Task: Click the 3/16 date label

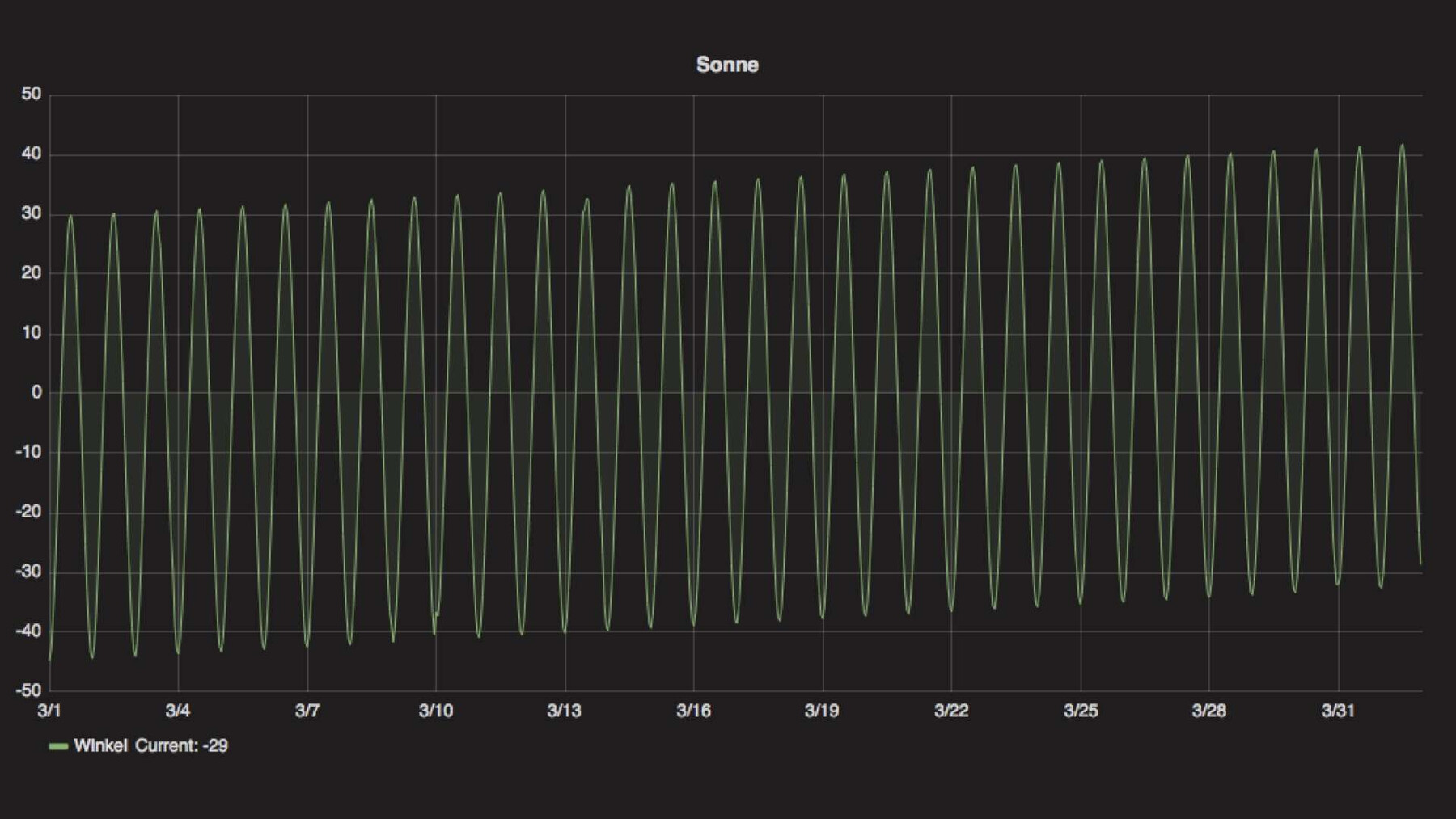Action: [693, 711]
